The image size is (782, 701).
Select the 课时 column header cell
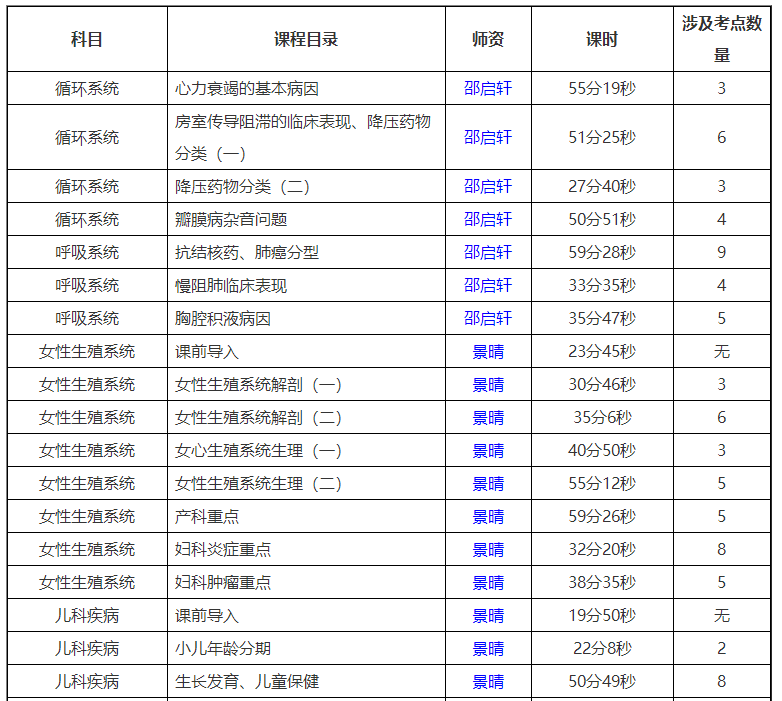click(601, 40)
